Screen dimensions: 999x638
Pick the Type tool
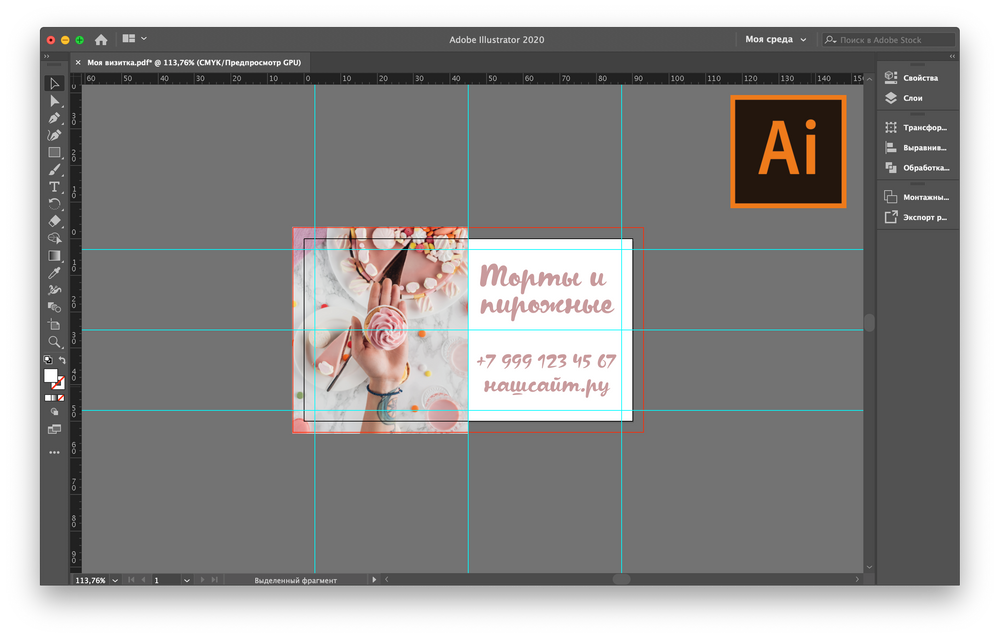[x=55, y=187]
